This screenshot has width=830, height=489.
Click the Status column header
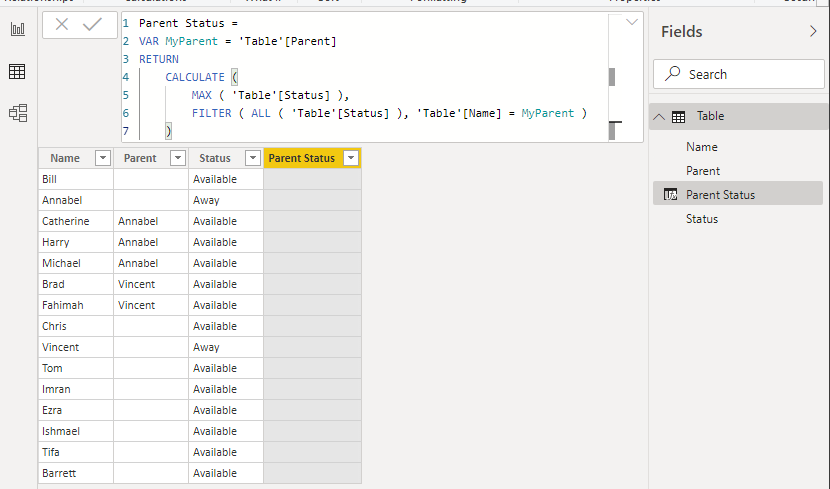point(226,158)
